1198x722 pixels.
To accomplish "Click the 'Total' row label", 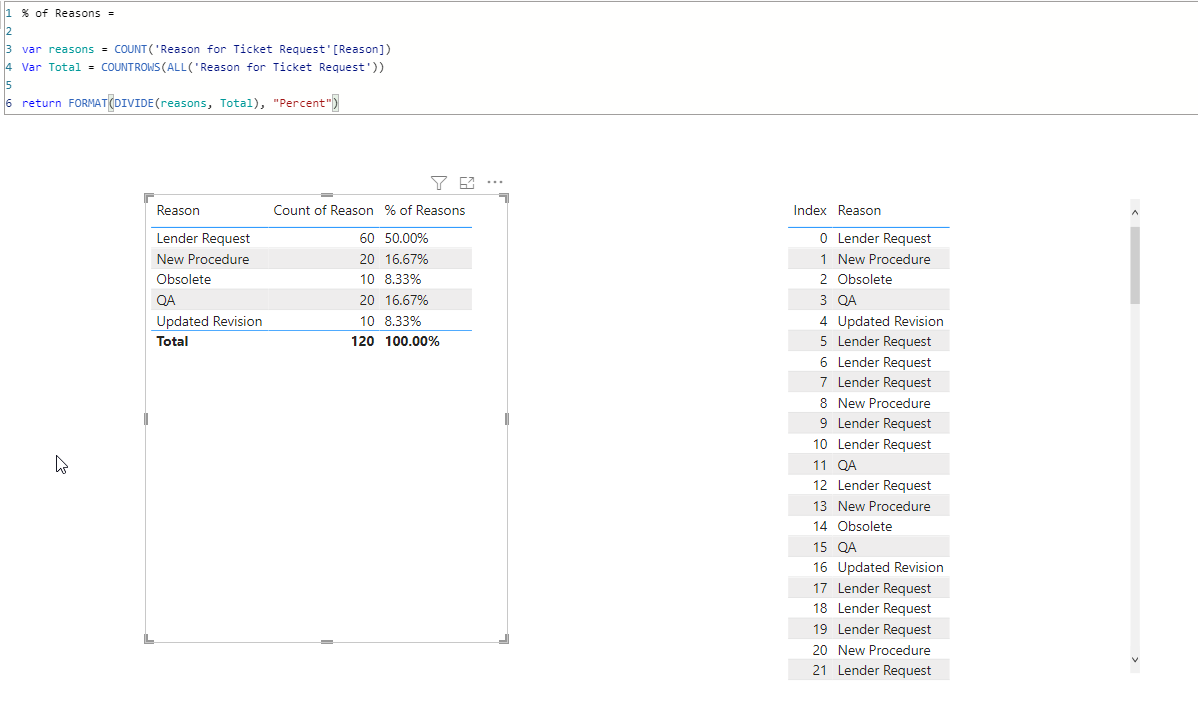I will pos(172,342).
